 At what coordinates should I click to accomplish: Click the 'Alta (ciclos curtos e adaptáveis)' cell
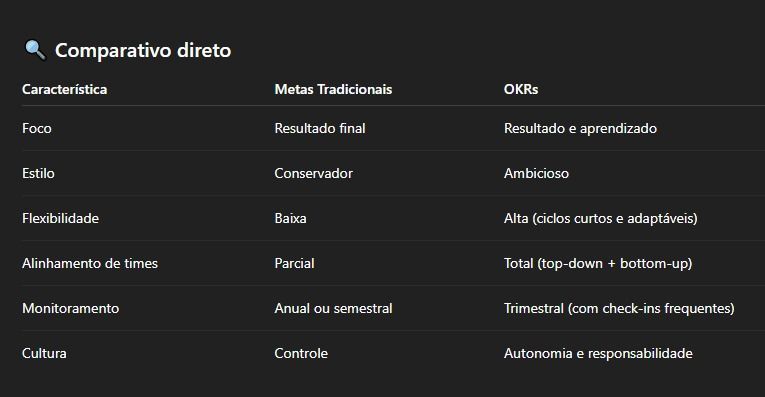601,218
